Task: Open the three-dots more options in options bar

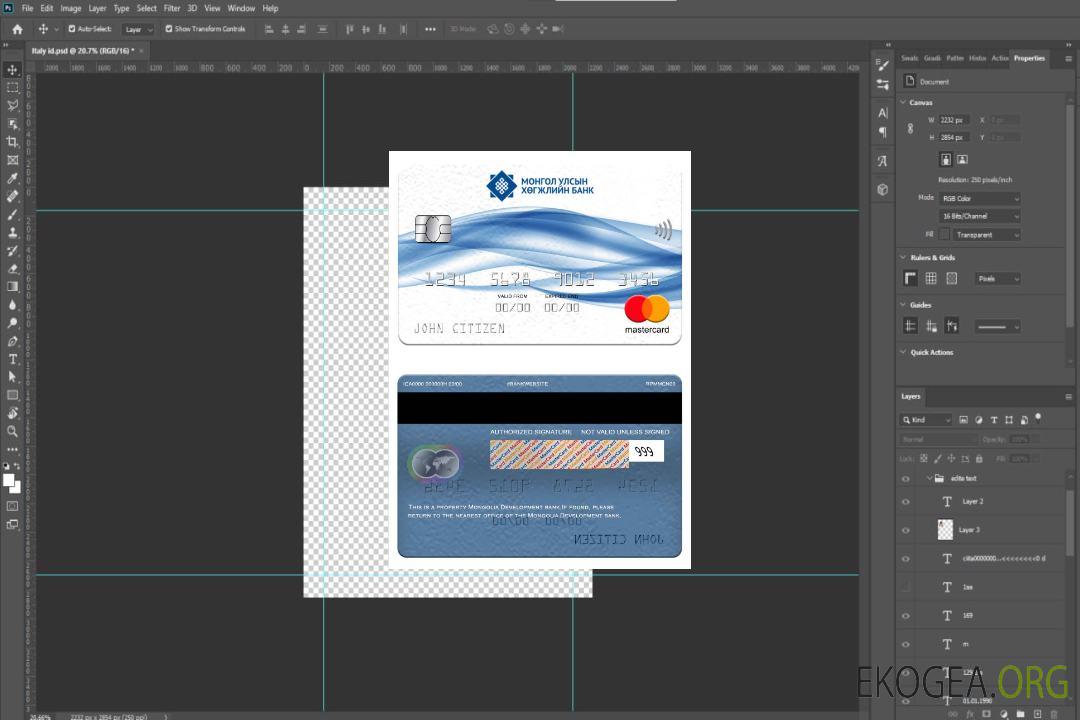Action: click(430, 29)
